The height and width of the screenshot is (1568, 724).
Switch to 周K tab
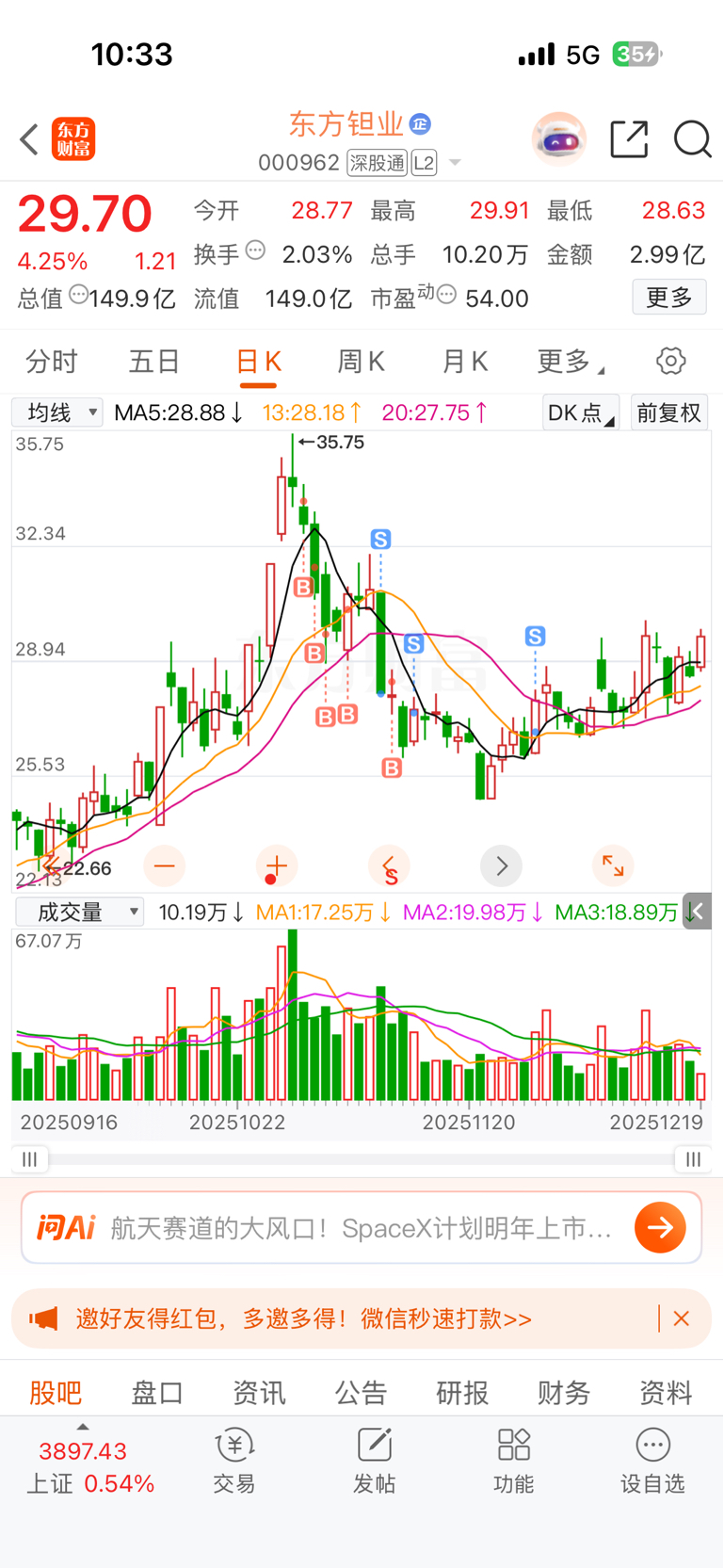pyautogui.click(x=362, y=362)
